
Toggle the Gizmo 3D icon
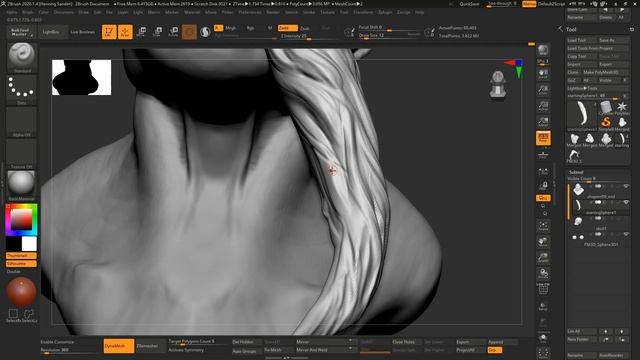pyautogui.click(x=189, y=32)
